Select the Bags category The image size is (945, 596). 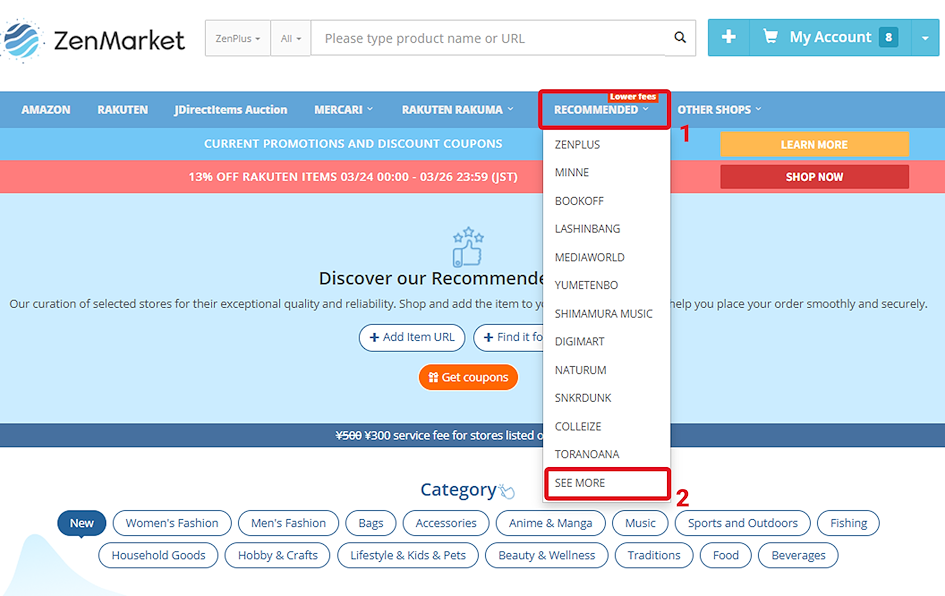point(371,523)
